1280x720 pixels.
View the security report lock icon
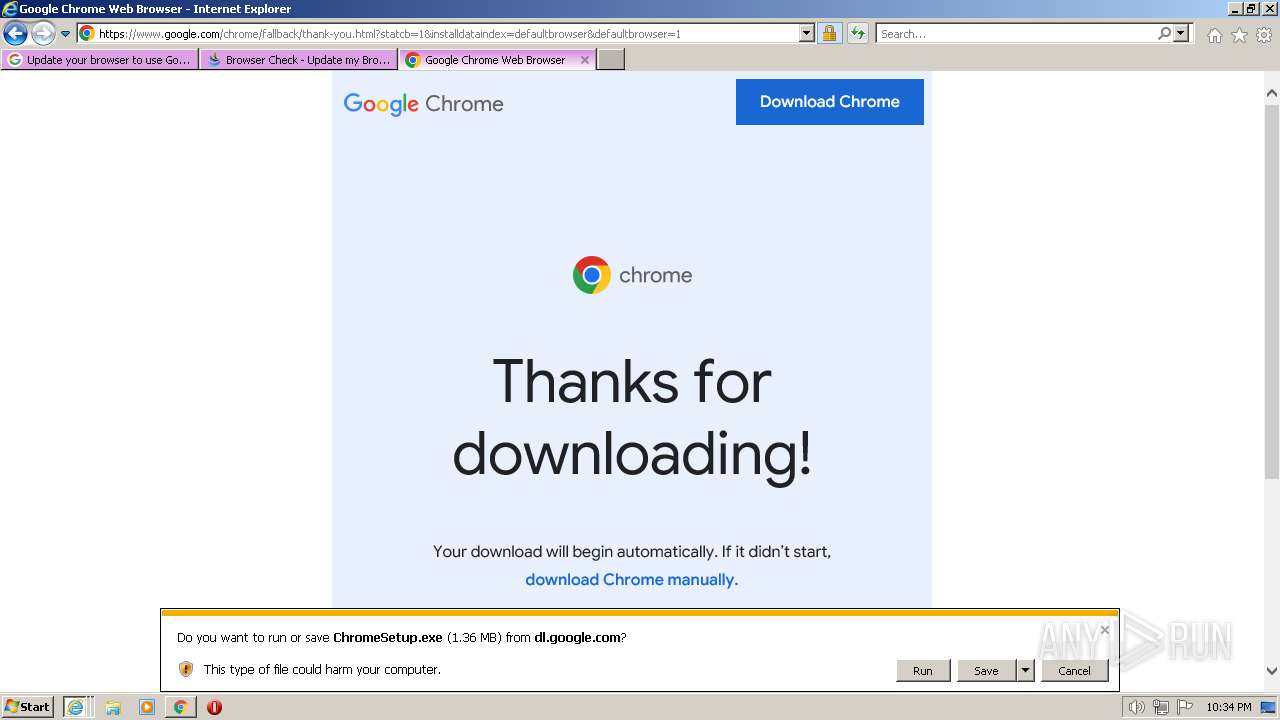(x=829, y=33)
